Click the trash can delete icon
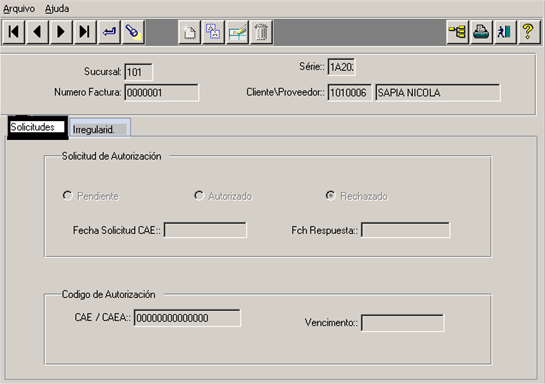 [x=261, y=32]
